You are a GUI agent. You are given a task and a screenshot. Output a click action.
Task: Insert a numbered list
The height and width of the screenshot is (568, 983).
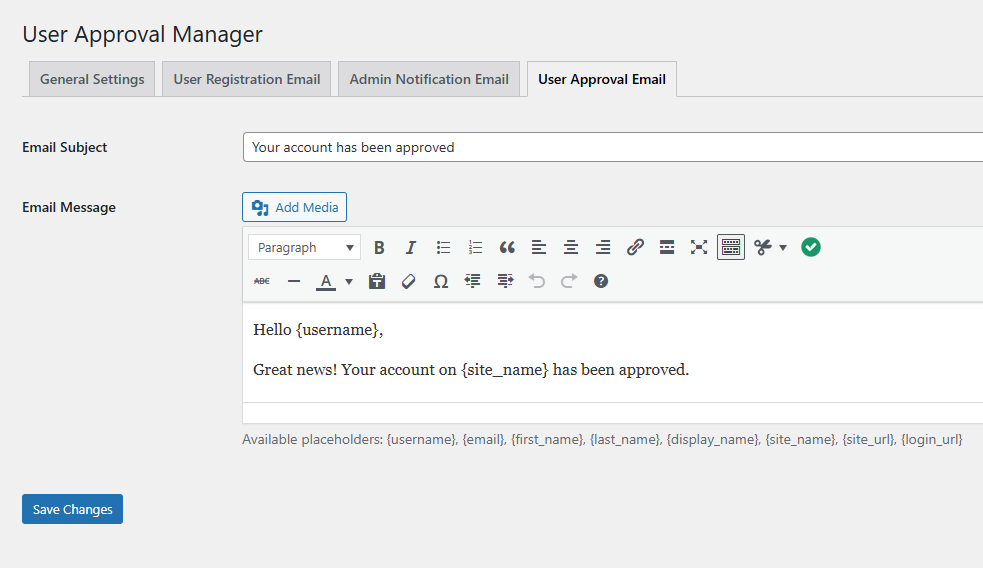(475, 247)
